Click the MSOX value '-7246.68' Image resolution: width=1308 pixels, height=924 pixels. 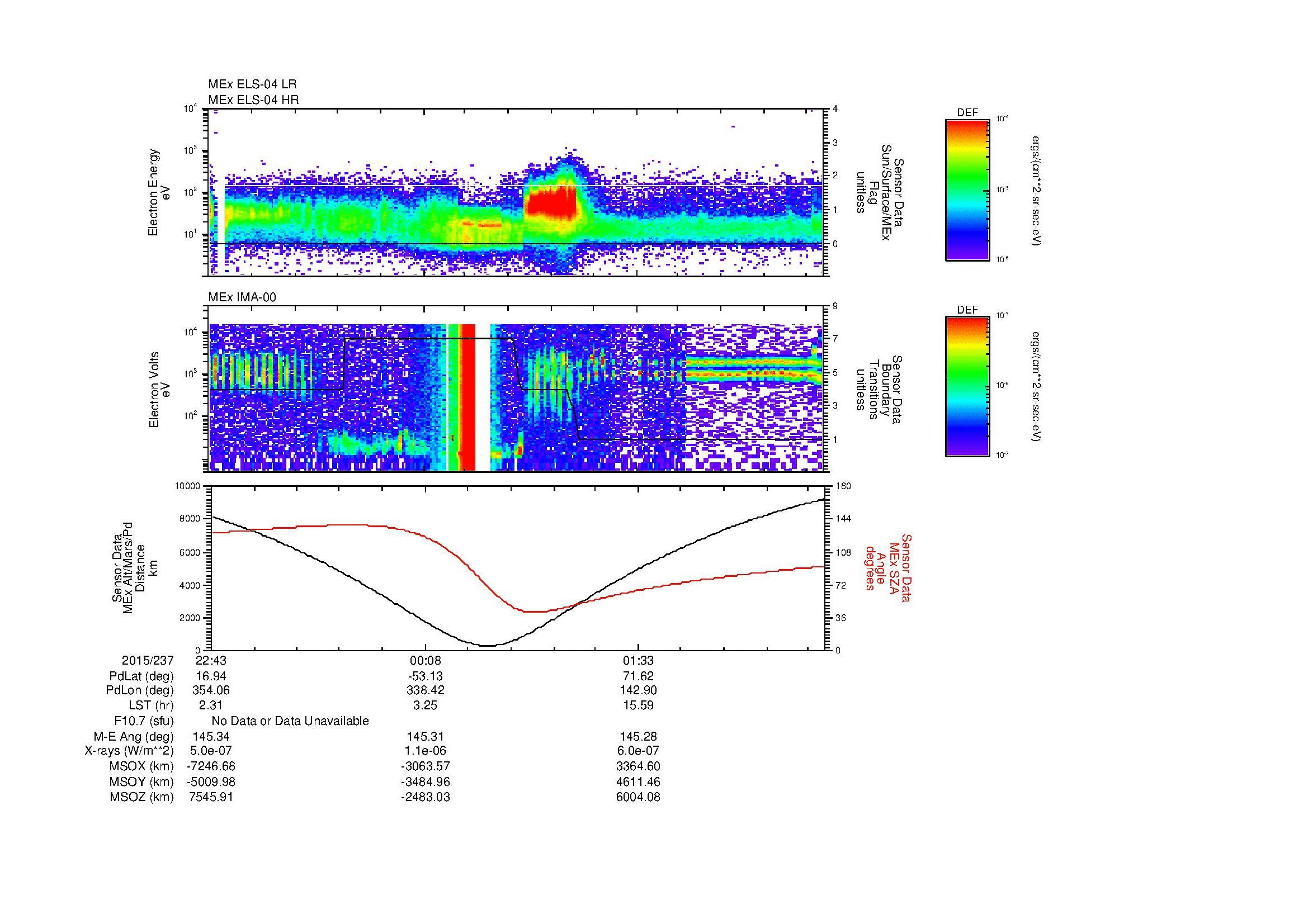coord(211,767)
